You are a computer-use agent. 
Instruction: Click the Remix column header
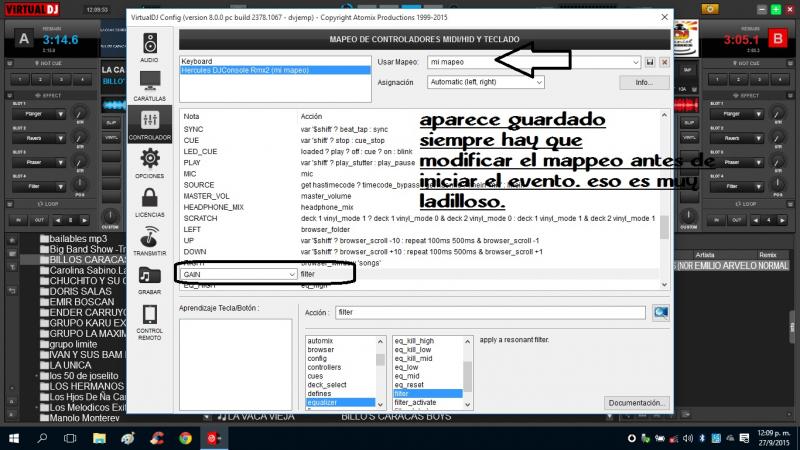click(x=767, y=255)
